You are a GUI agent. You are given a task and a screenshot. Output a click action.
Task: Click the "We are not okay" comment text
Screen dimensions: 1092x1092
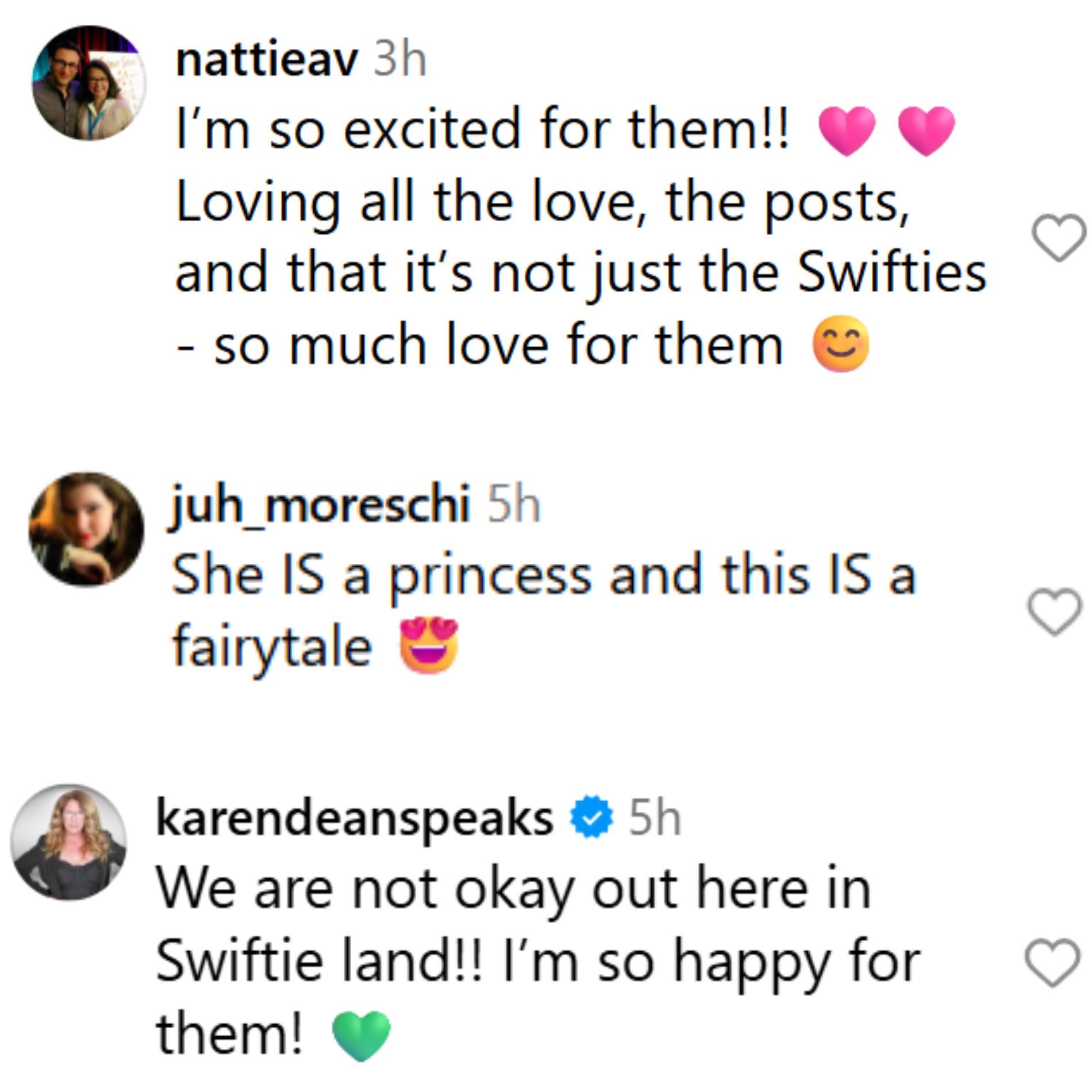pos(513,890)
